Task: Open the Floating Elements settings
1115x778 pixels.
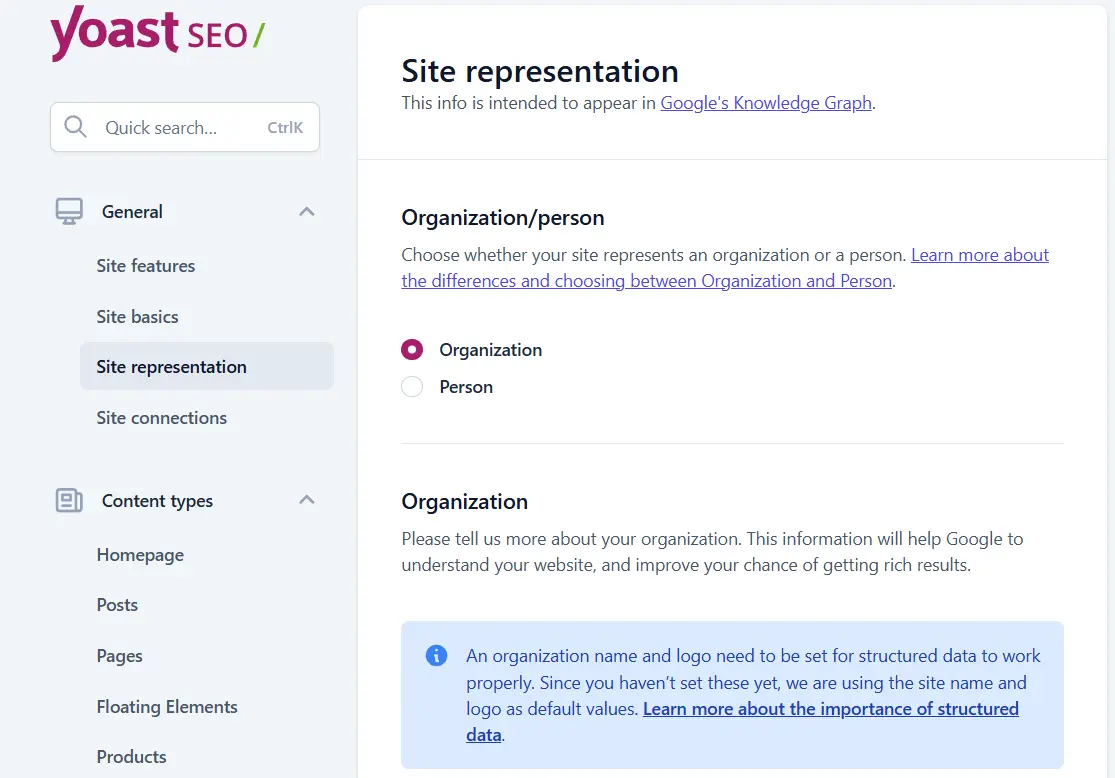Action: 167,706
